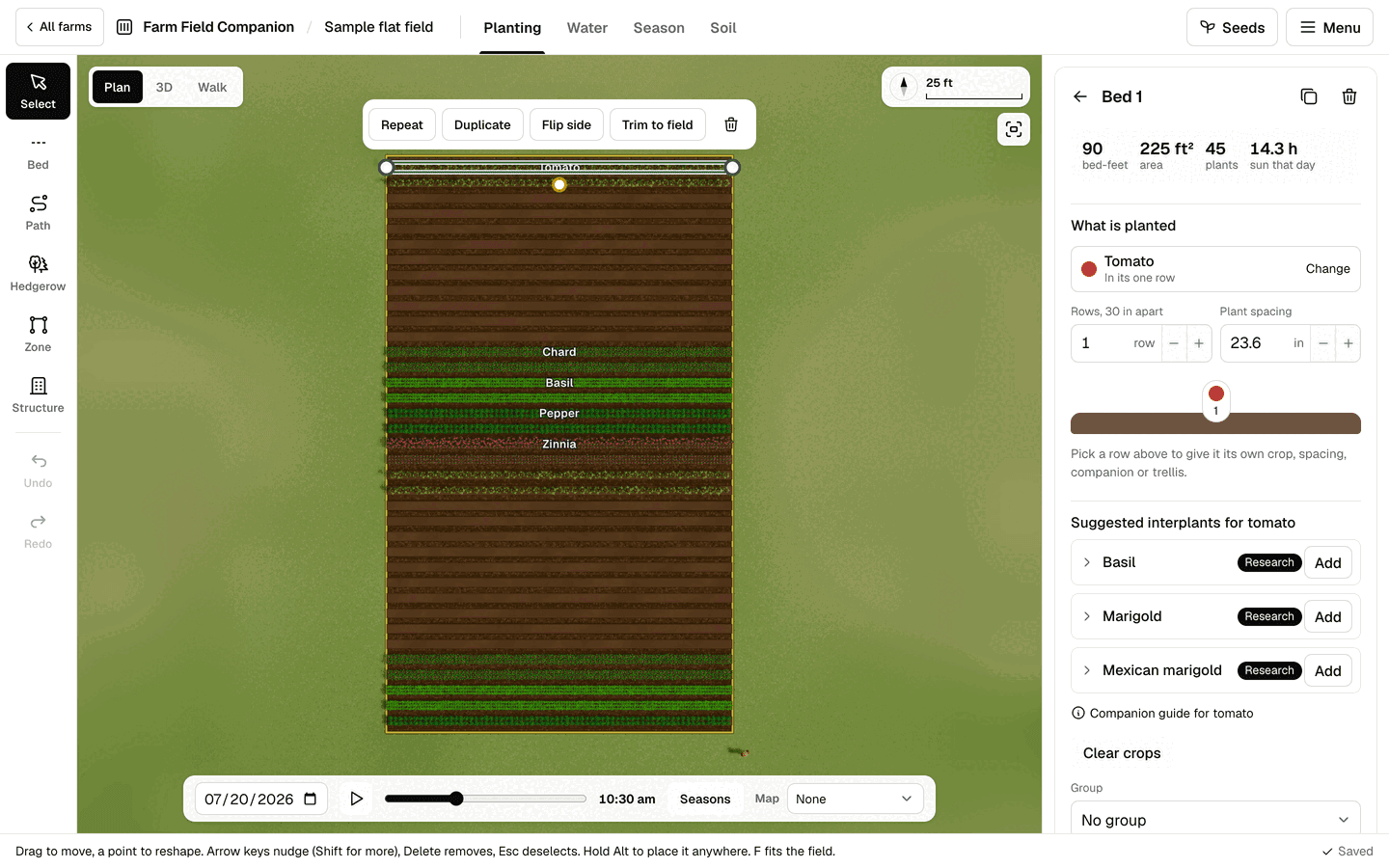Expand the Basil interplant suggestion
This screenshot has height=868, width=1389.
pyautogui.click(x=1087, y=562)
